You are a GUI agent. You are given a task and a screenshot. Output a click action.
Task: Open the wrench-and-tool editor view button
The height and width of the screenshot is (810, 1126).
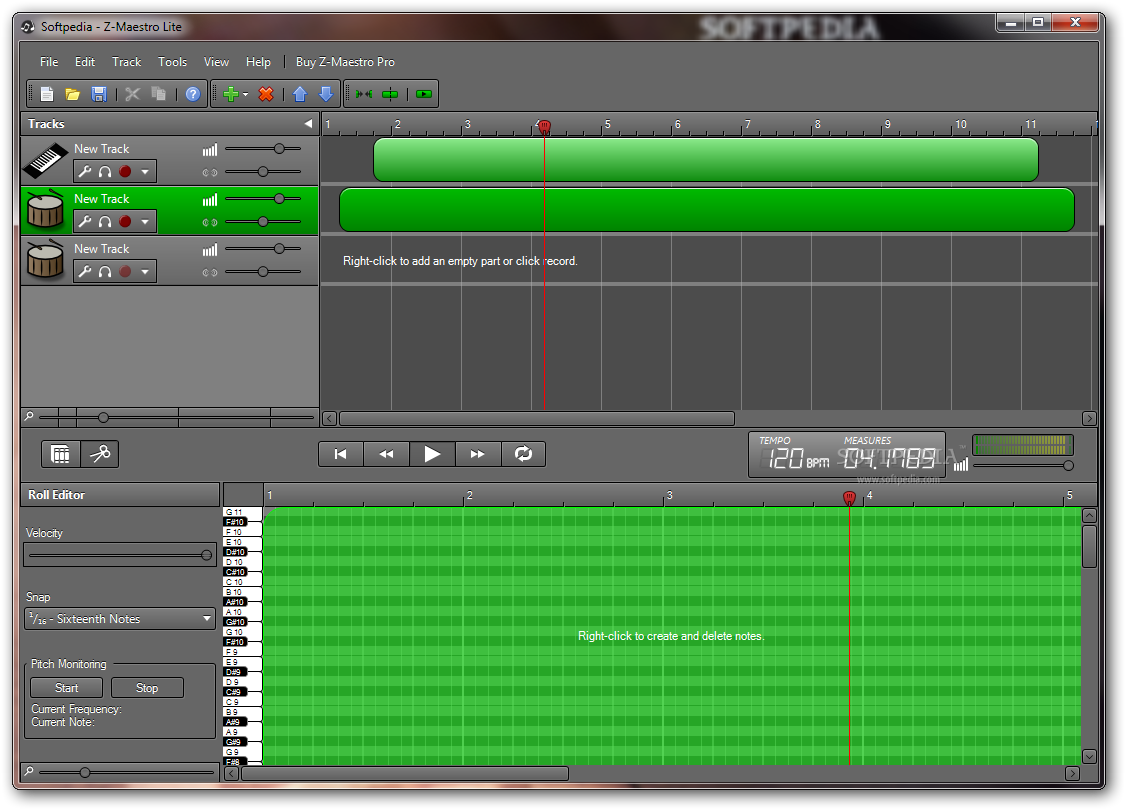(x=100, y=454)
